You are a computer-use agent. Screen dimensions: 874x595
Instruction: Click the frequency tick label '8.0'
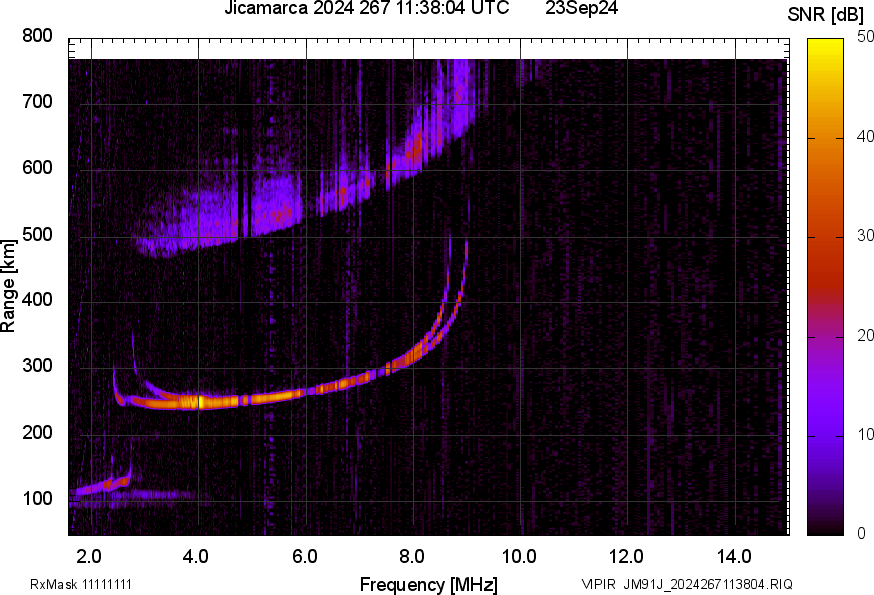pyautogui.click(x=412, y=556)
